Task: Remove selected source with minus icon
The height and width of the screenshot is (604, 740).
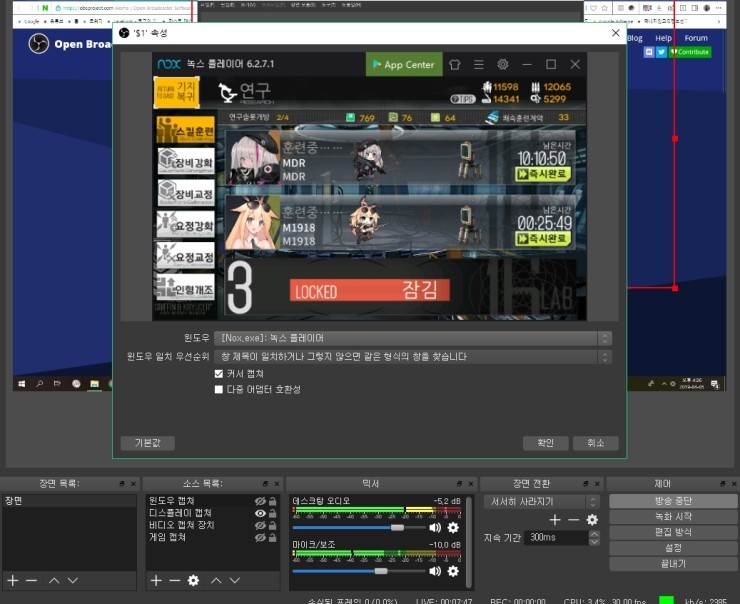Action: click(175, 580)
